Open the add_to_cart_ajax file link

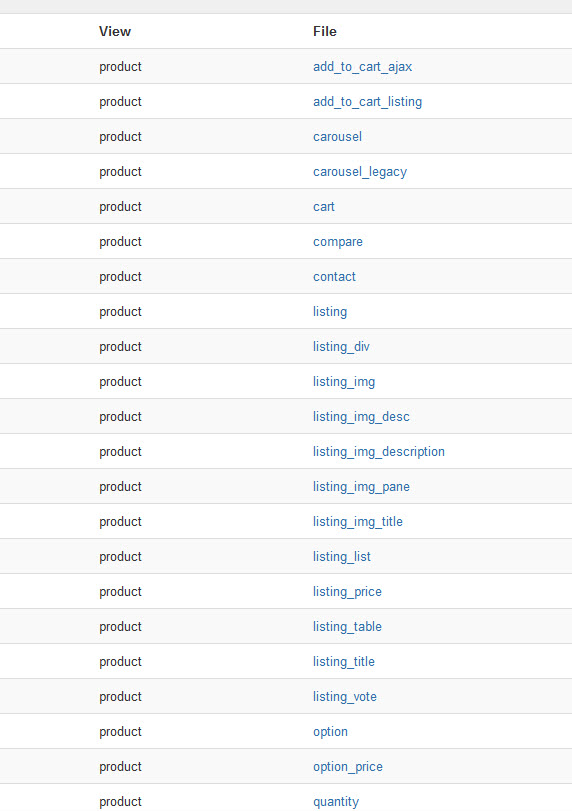pos(363,67)
